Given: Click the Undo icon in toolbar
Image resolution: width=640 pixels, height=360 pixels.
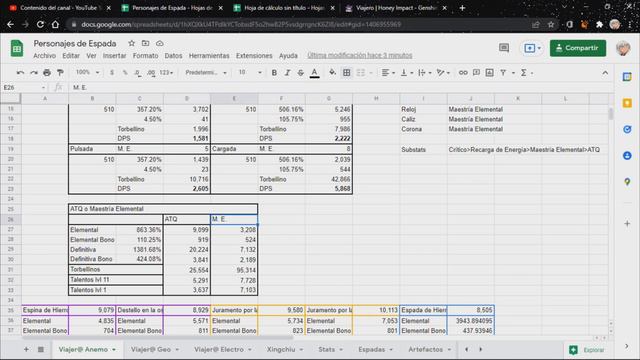Looking at the screenshot, I should coord(20,73).
